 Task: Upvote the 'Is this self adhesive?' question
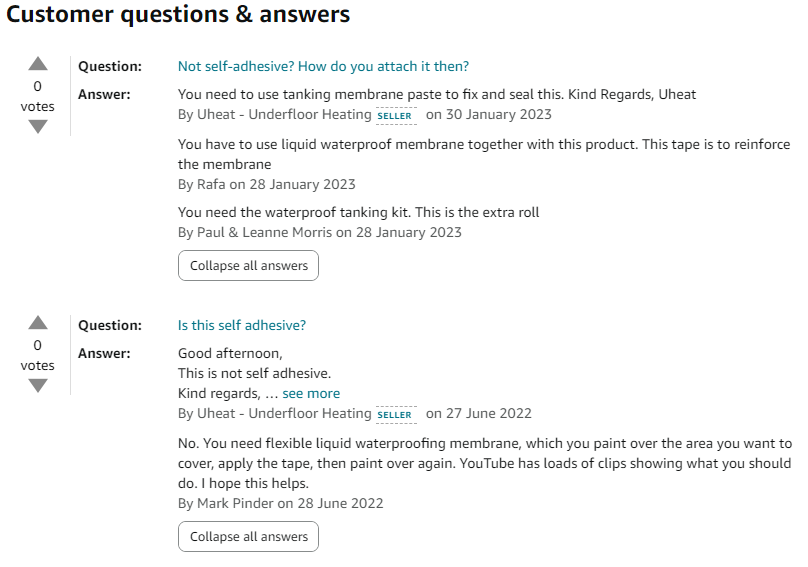[x=38, y=323]
